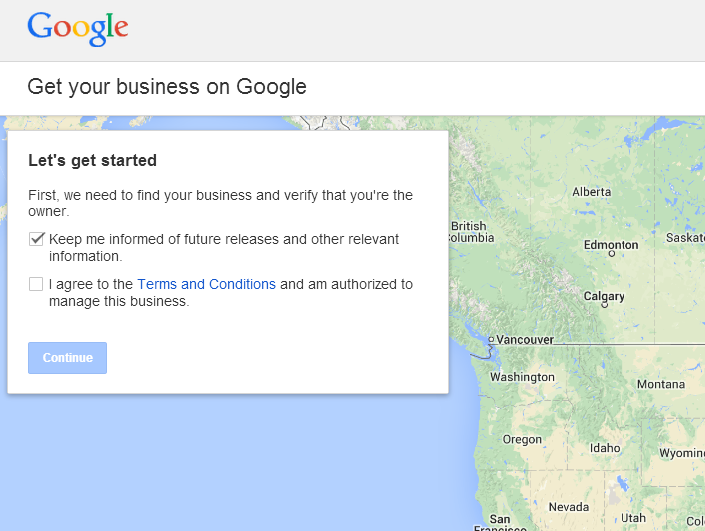Click the British Columbia map label

(x=471, y=232)
